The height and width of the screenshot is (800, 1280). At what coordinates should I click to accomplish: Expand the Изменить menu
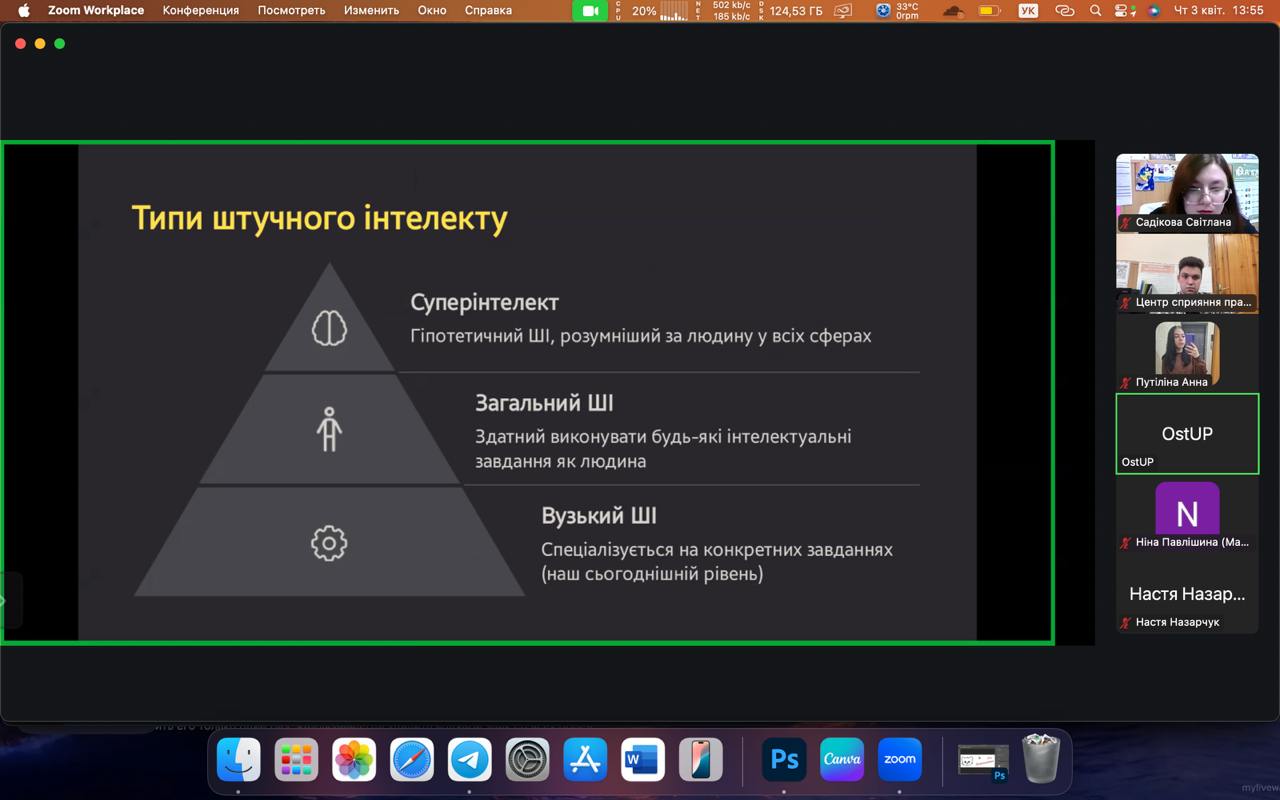point(371,11)
